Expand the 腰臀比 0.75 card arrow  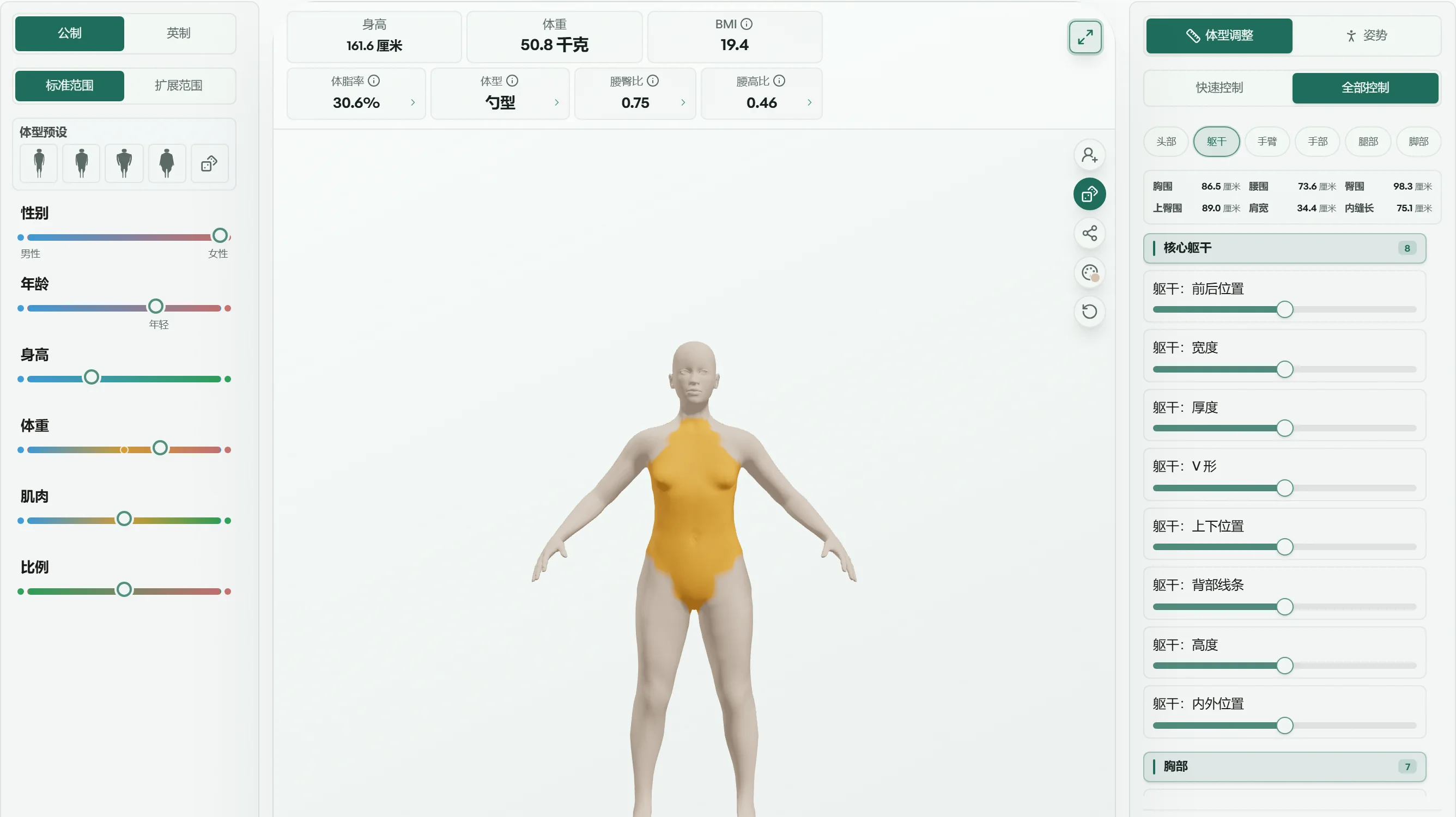(x=683, y=102)
